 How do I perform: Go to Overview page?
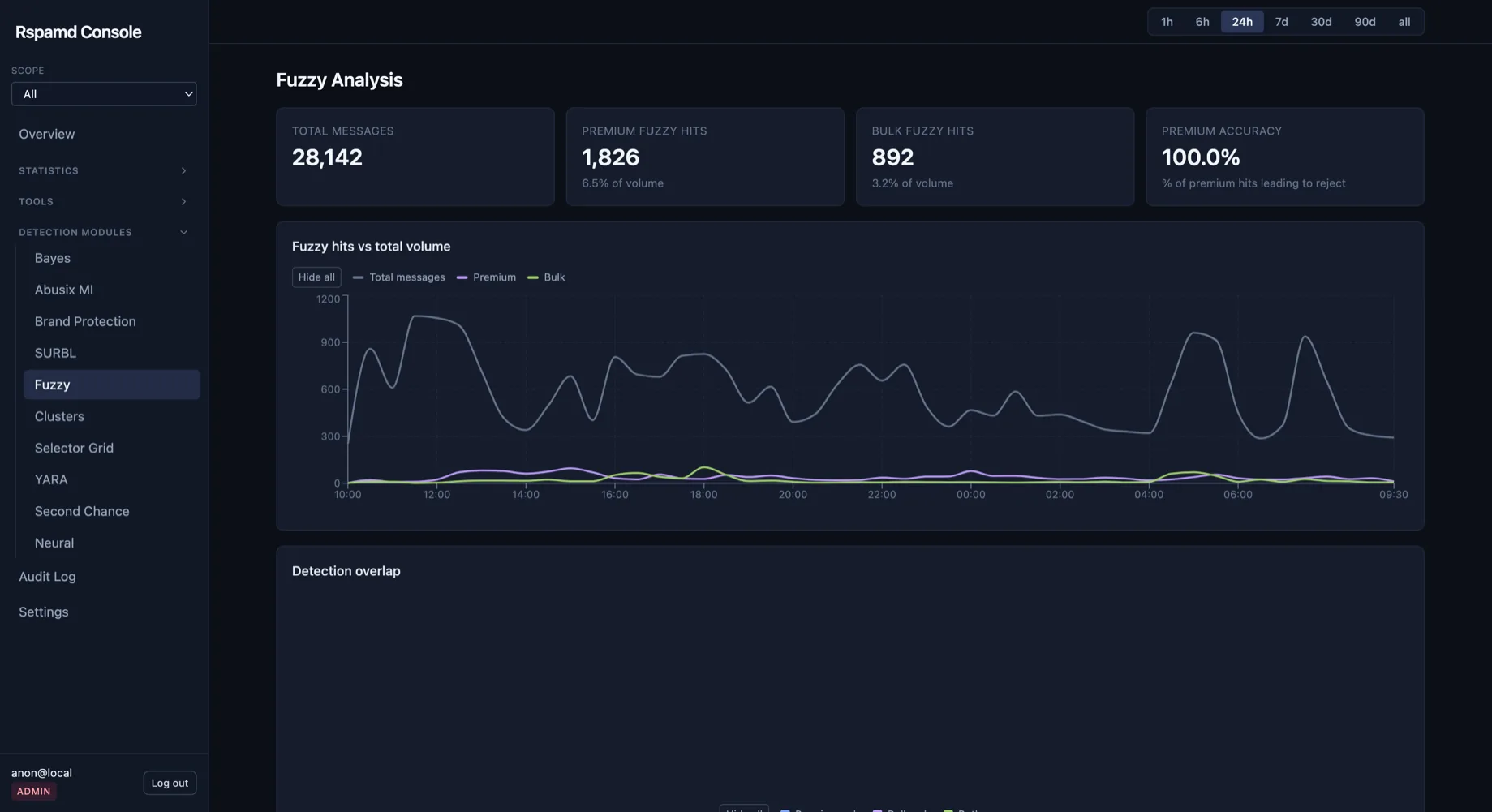pos(47,134)
